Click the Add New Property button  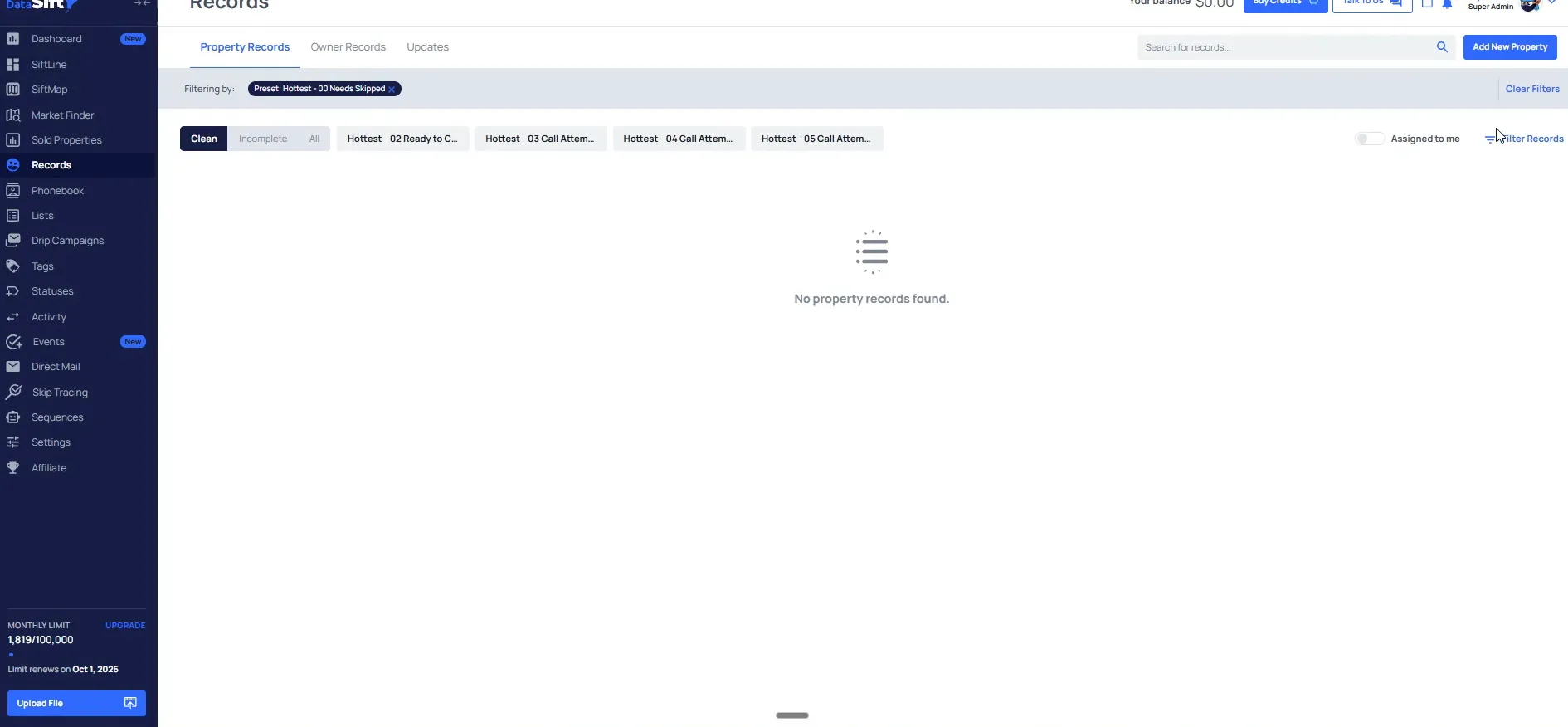1510,47
